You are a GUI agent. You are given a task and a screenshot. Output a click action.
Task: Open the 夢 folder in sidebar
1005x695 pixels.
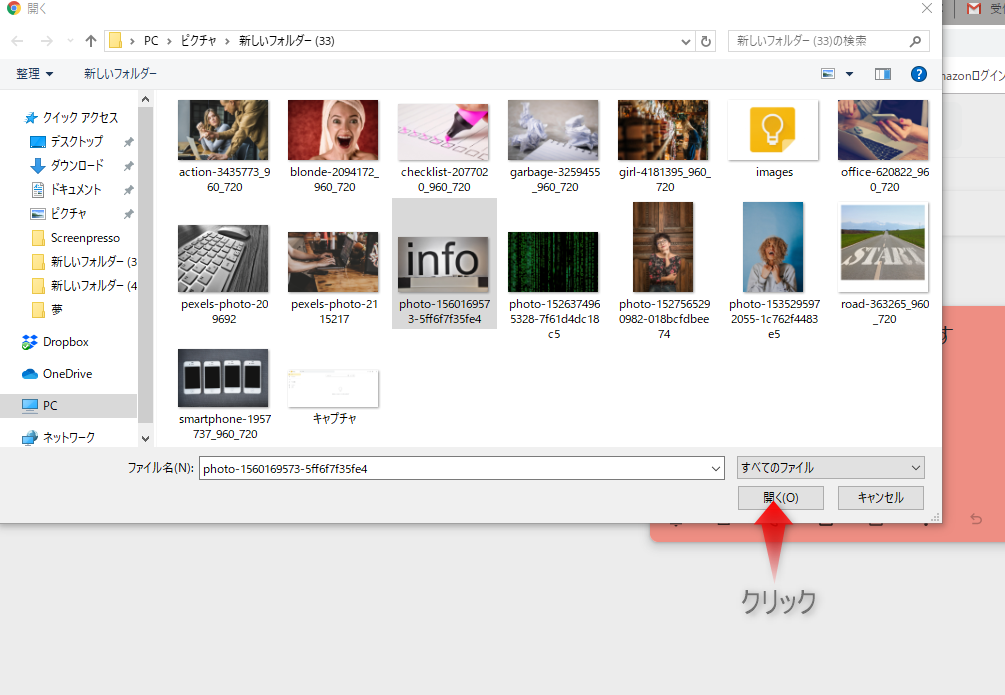point(47,310)
